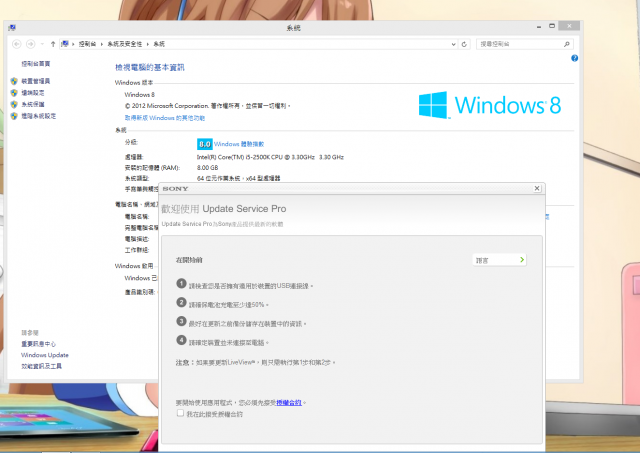Click the magnifier search icon

[567, 44]
